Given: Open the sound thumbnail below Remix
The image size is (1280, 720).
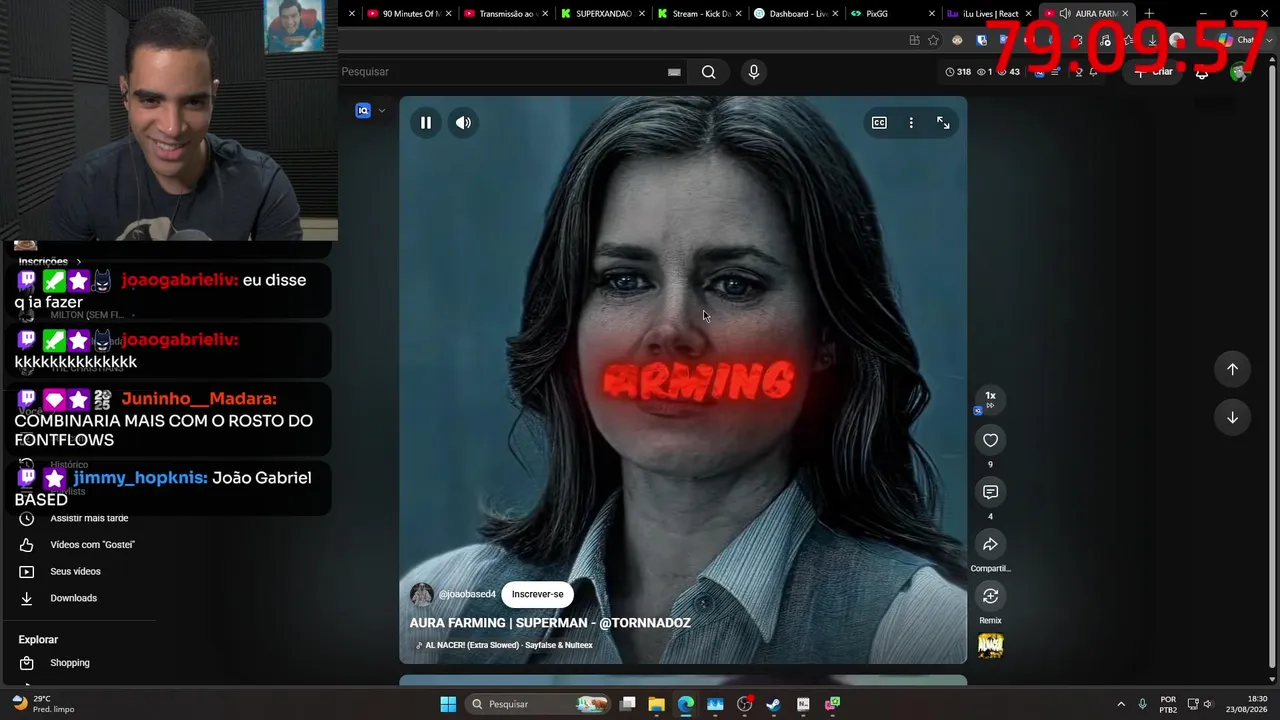Looking at the screenshot, I should coord(990,645).
